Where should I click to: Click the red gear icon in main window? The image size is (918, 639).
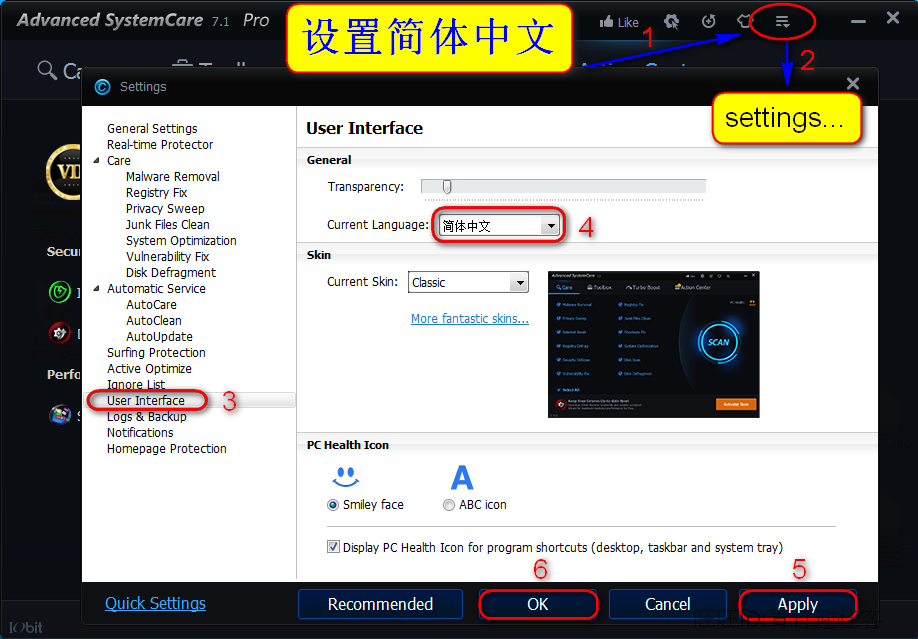coord(59,333)
